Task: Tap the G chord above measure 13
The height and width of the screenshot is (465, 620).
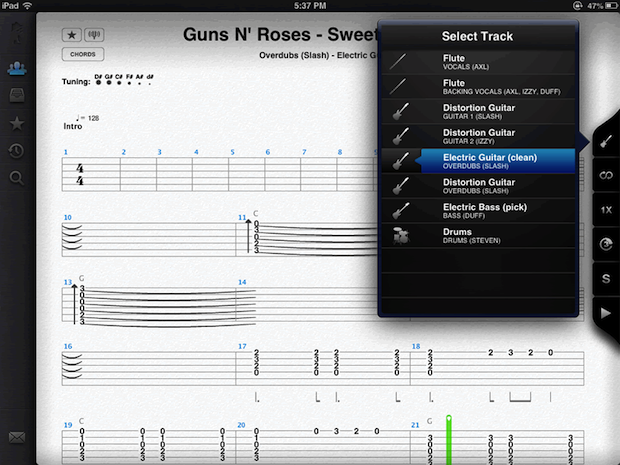Action: 81,278
